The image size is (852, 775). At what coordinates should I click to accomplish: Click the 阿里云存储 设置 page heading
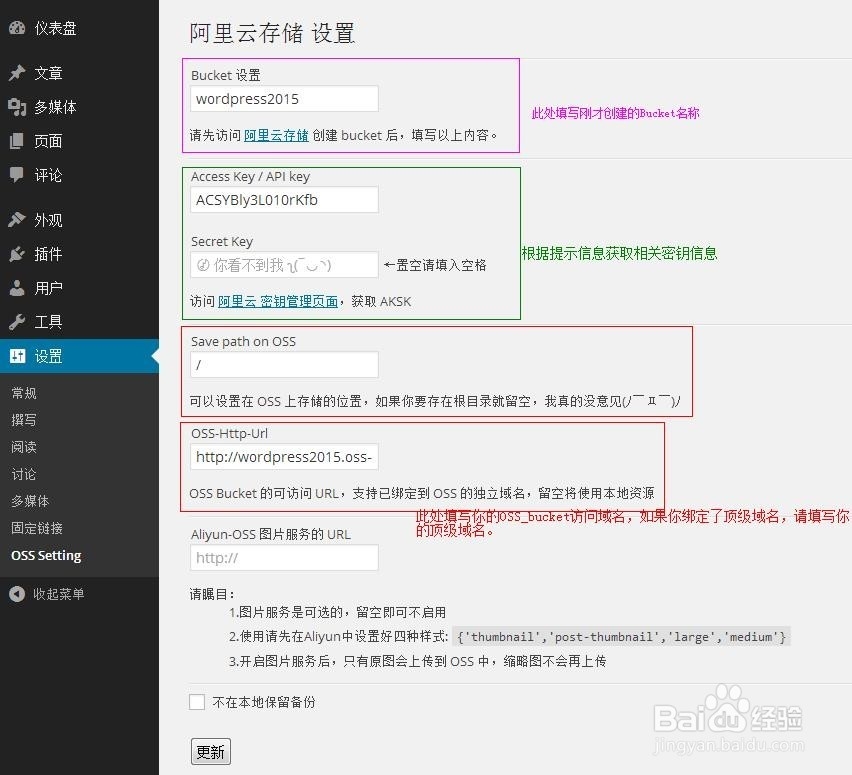coord(272,33)
